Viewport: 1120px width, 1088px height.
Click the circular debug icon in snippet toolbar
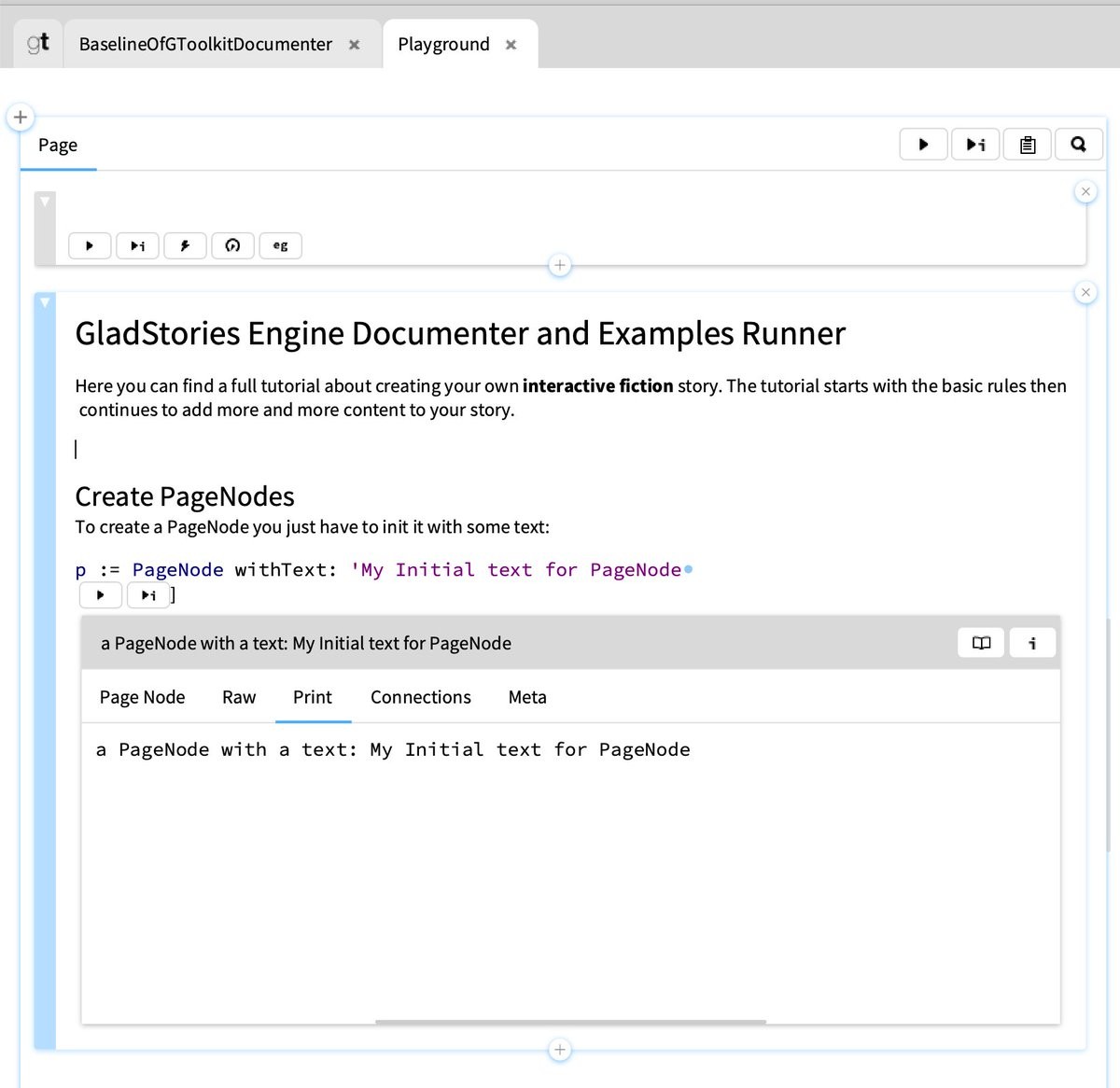[232, 245]
